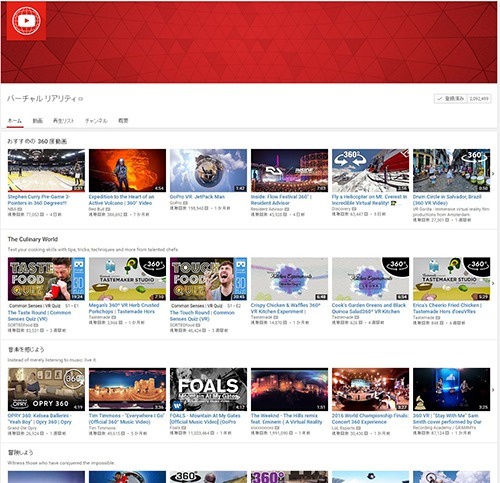The height and width of the screenshot is (483, 500).
Task: Open the 概要 tab
Action: pyautogui.click(x=123, y=121)
